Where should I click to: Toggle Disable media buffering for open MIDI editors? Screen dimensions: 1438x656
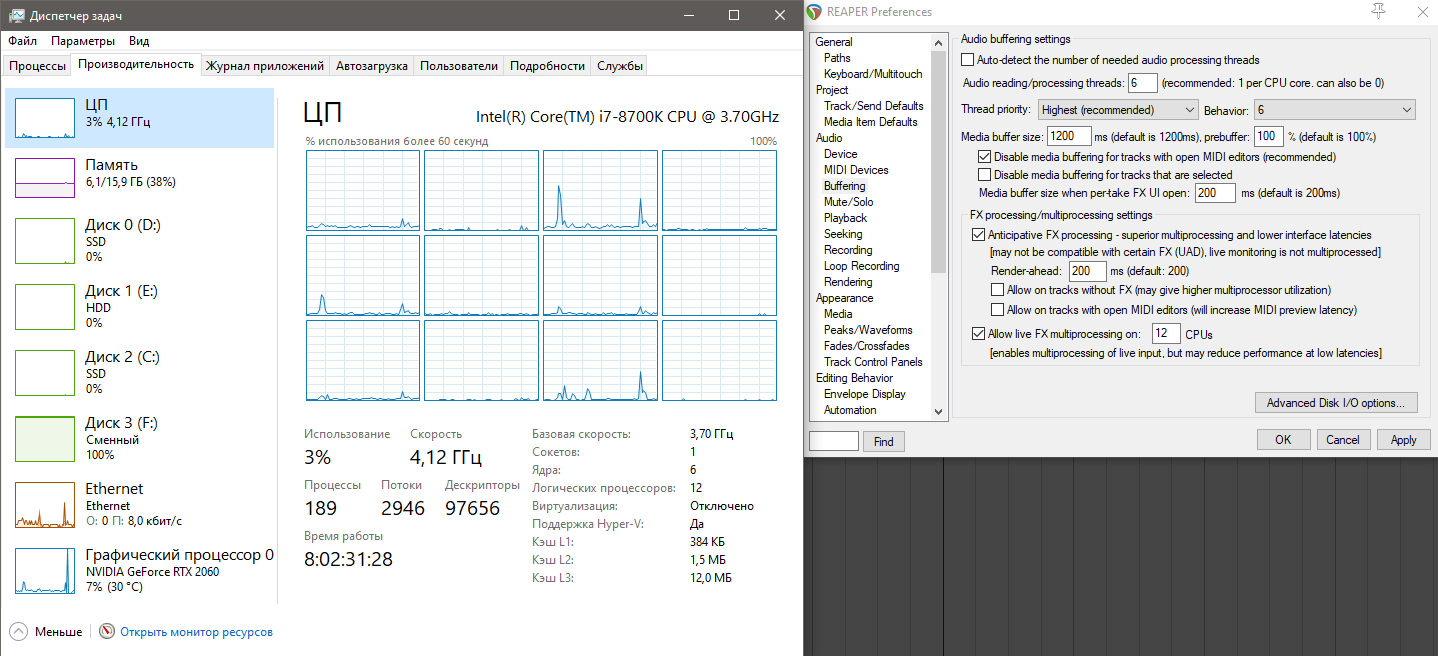(x=985, y=157)
